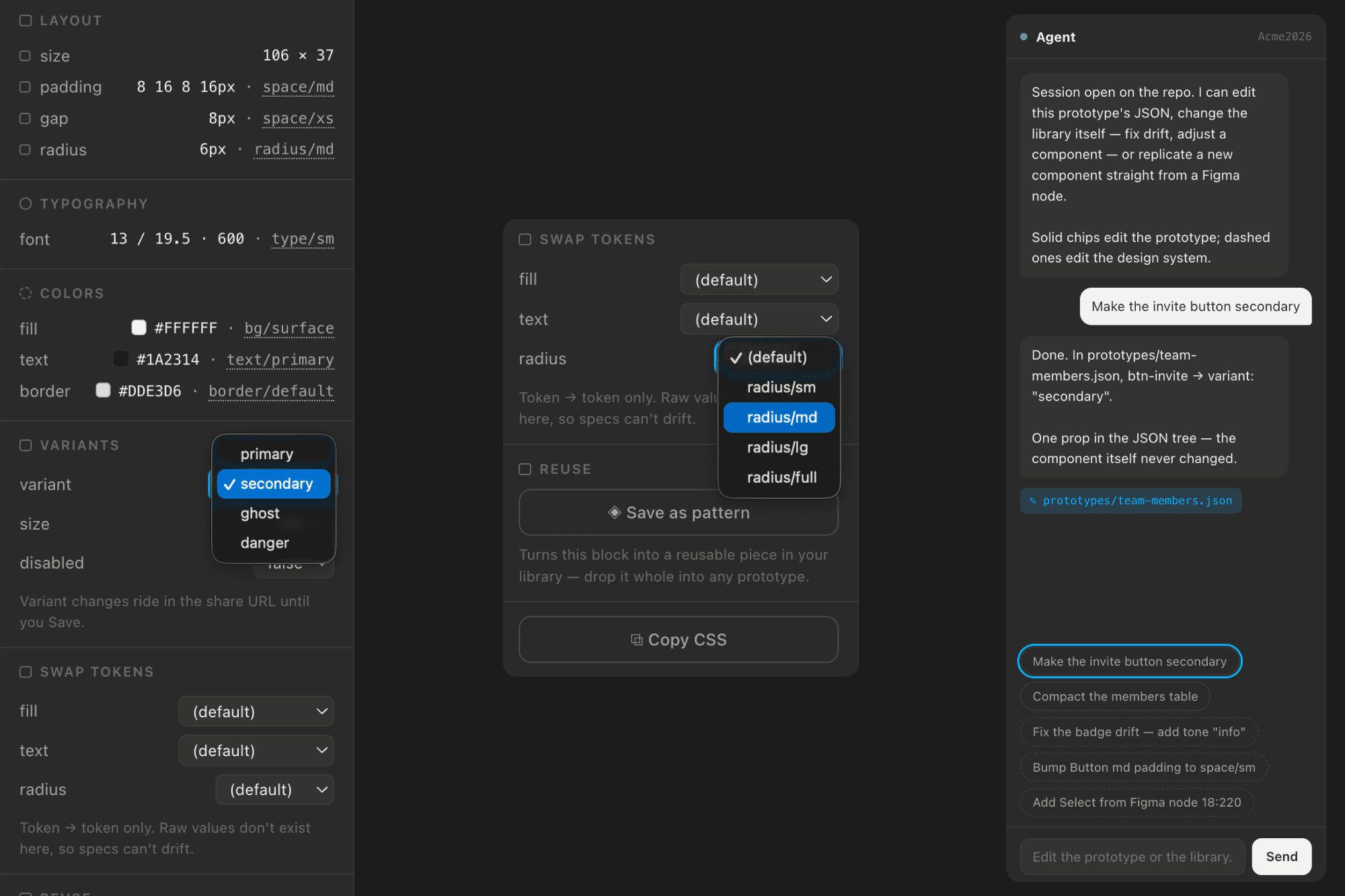Click the Save as pattern button
The width and height of the screenshot is (1345, 896).
679,512
